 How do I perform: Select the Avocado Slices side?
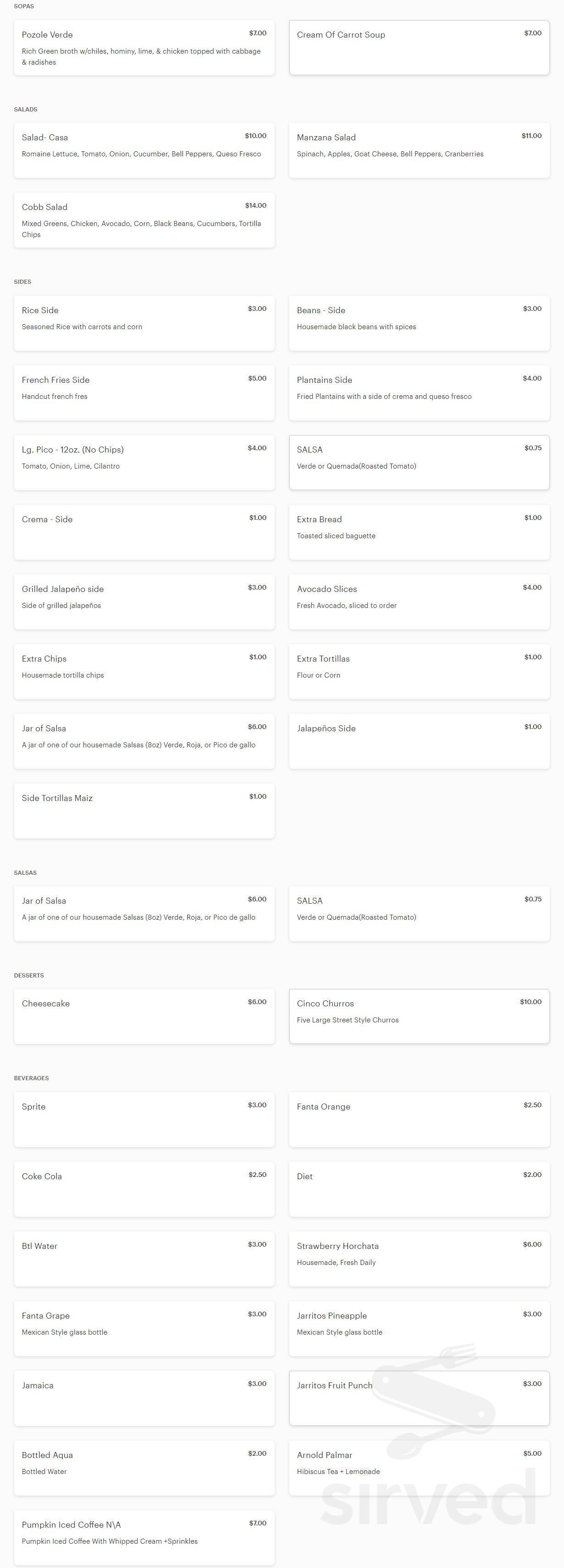click(x=419, y=602)
